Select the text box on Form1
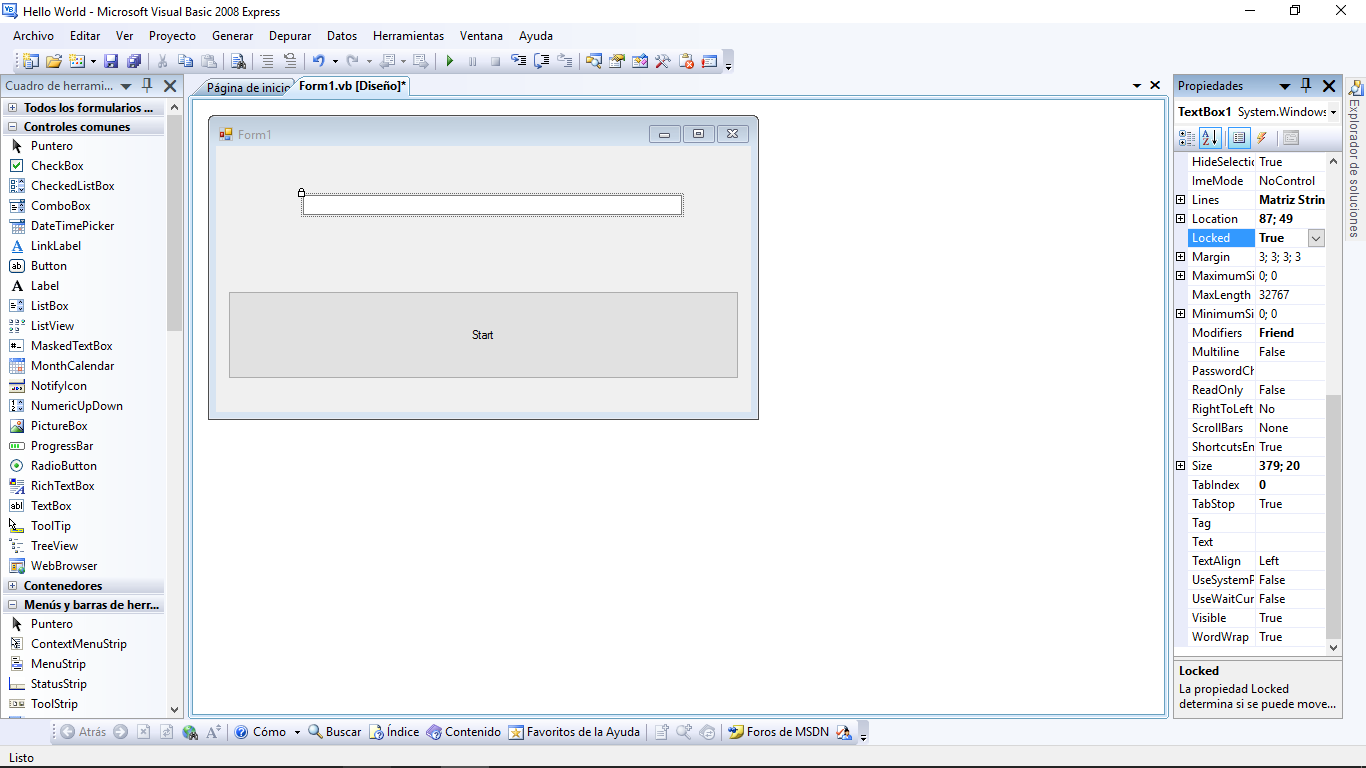The width and height of the screenshot is (1366, 768). pyautogui.click(x=492, y=205)
